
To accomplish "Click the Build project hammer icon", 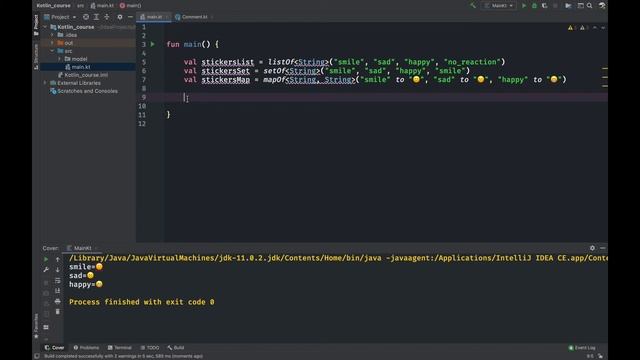I will (x=473, y=6).
